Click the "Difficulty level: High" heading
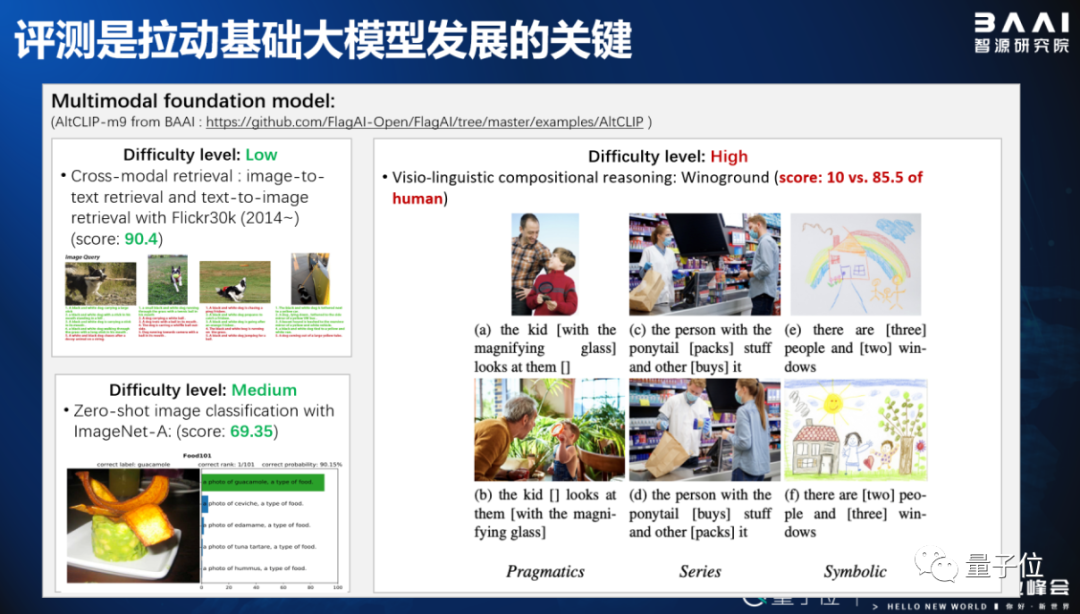The image size is (1080, 614). [667, 156]
